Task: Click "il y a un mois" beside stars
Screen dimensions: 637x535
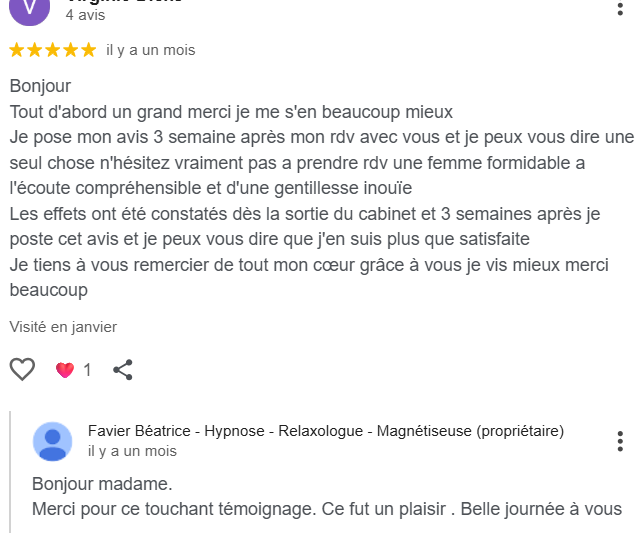Action: 151,50
